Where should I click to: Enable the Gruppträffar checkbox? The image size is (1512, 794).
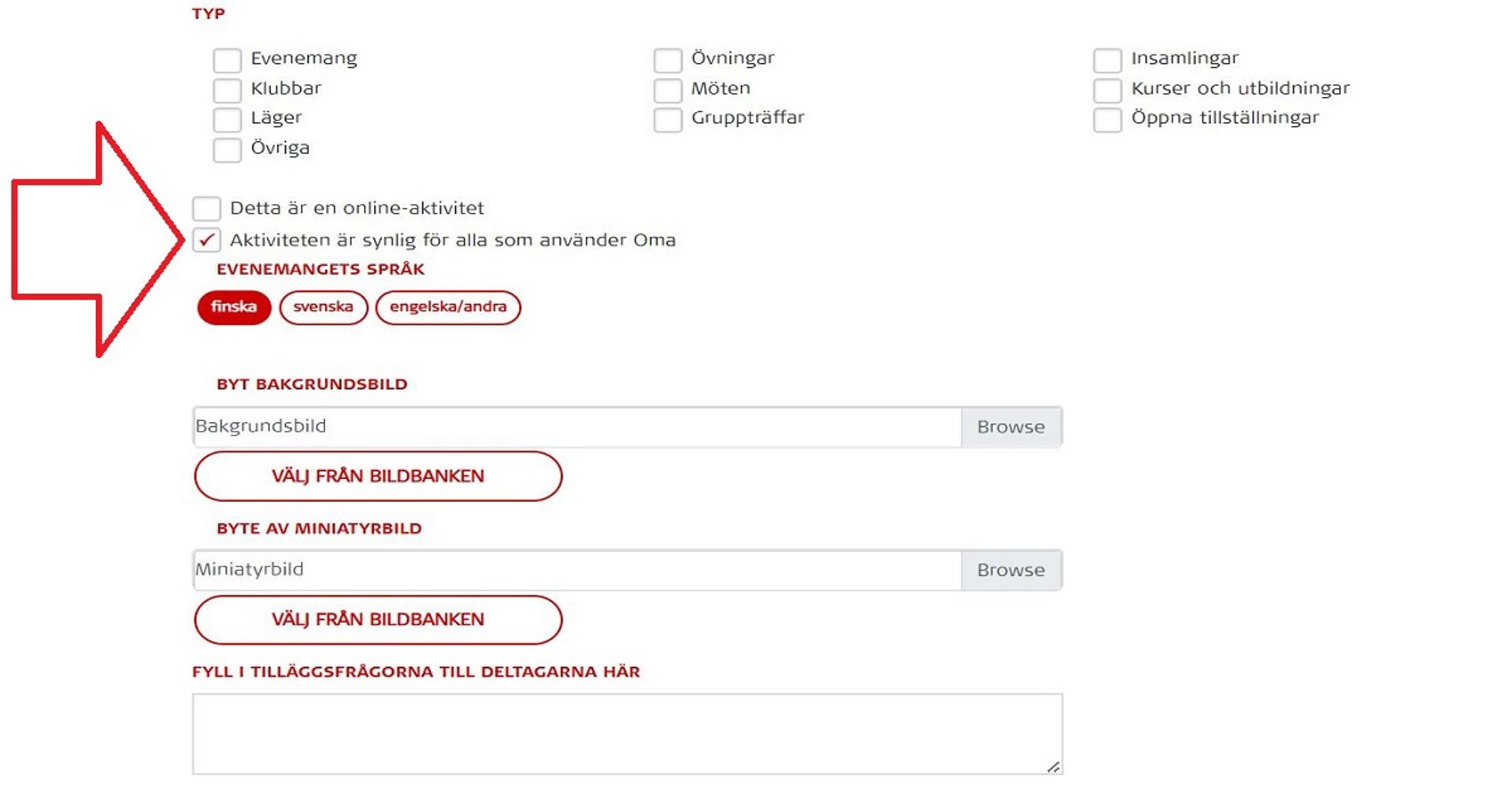pos(667,120)
